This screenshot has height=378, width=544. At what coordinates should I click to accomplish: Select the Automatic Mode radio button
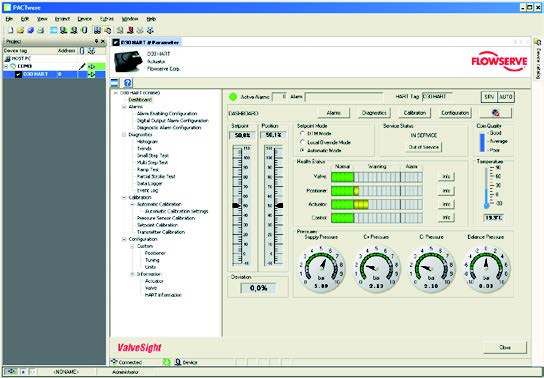(x=302, y=151)
